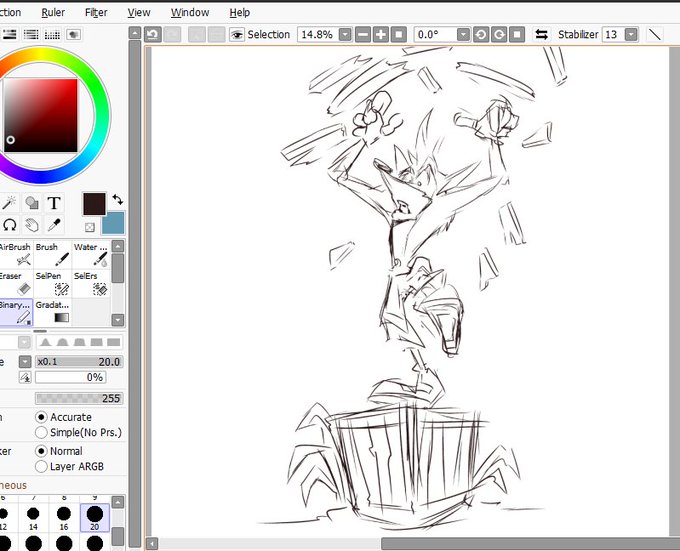Select the Accurate radio option

[x=63, y=417]
